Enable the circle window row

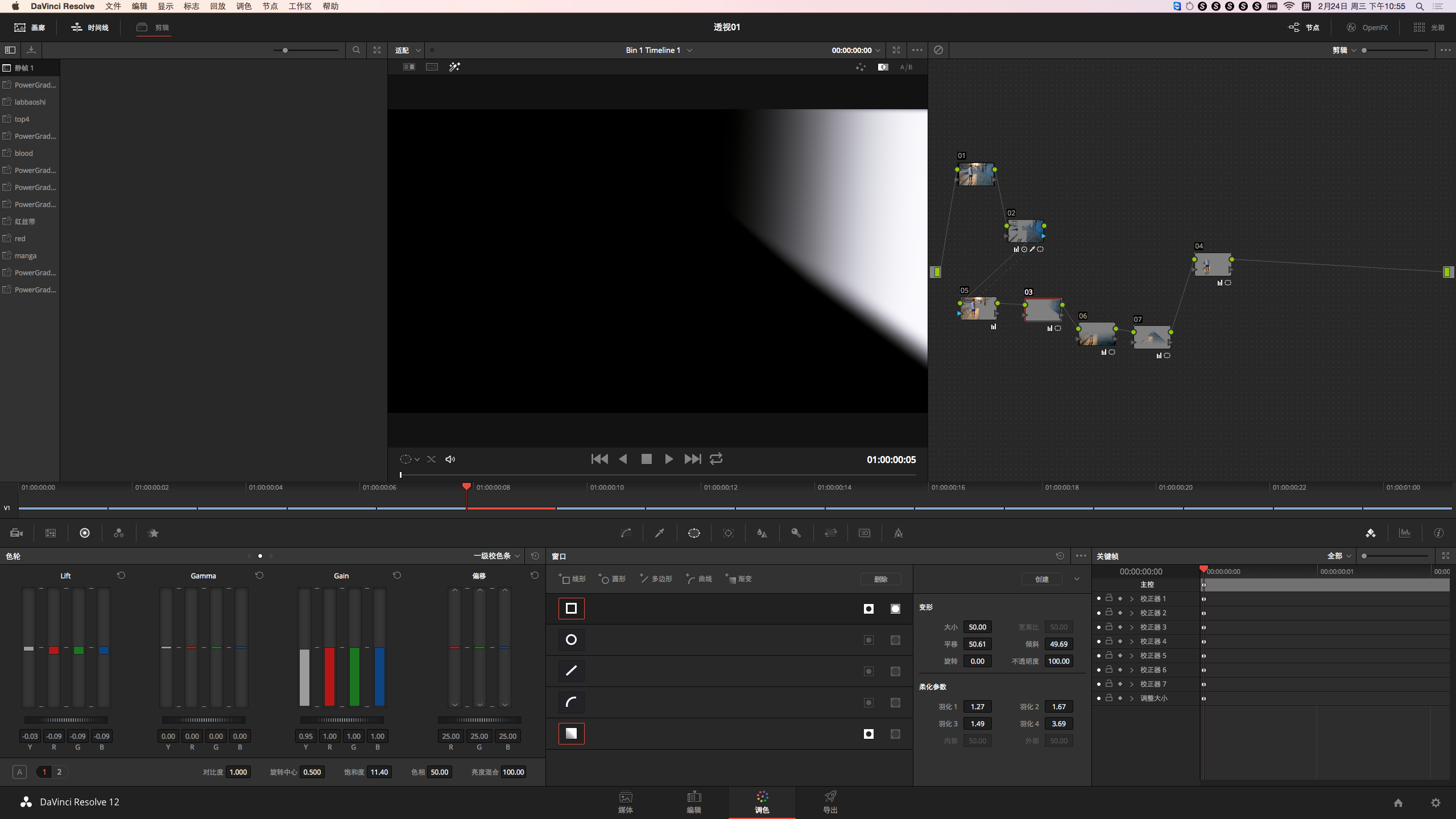pos(572,640)
